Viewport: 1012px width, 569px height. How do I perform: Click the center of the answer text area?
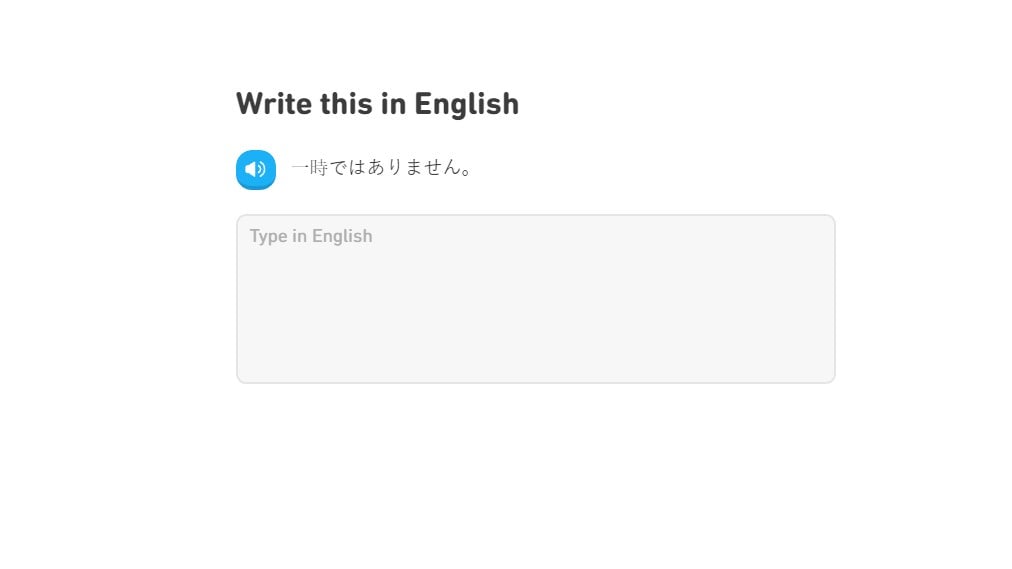535,298
